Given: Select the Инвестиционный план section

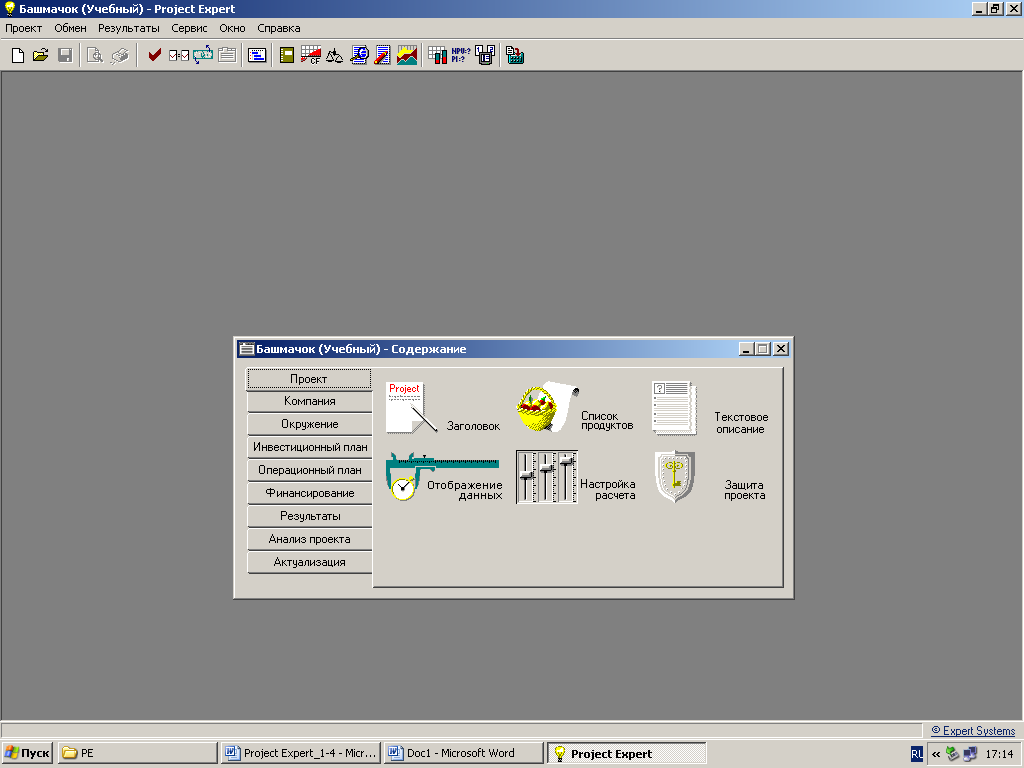Looking at the screenshot, I should click(x=309, y=447).
